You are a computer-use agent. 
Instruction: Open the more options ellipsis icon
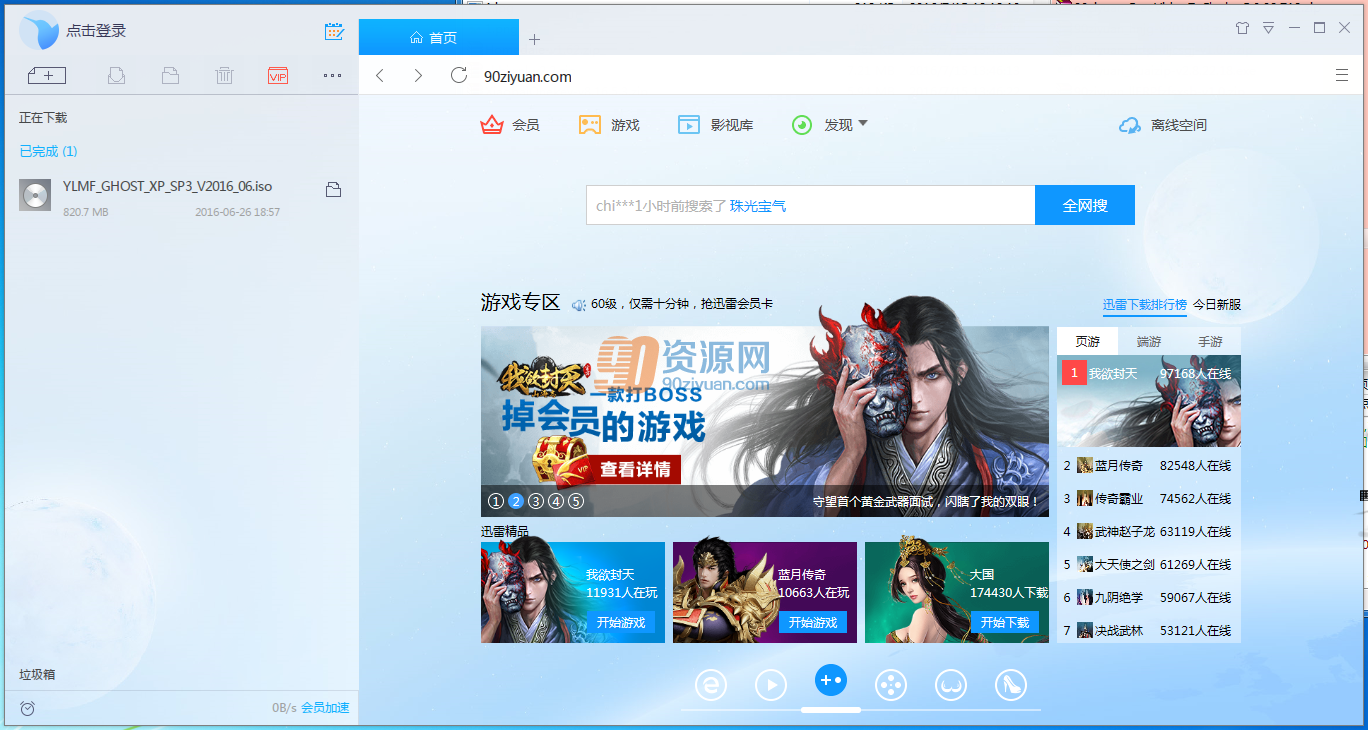coord(332,75)
